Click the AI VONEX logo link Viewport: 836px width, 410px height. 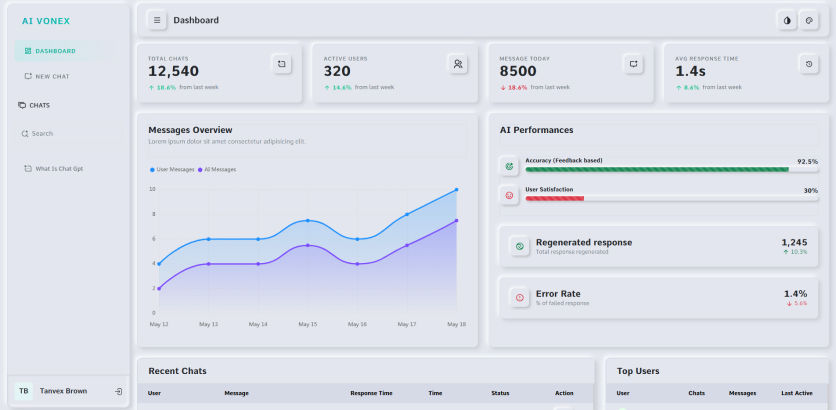(46, 21)
